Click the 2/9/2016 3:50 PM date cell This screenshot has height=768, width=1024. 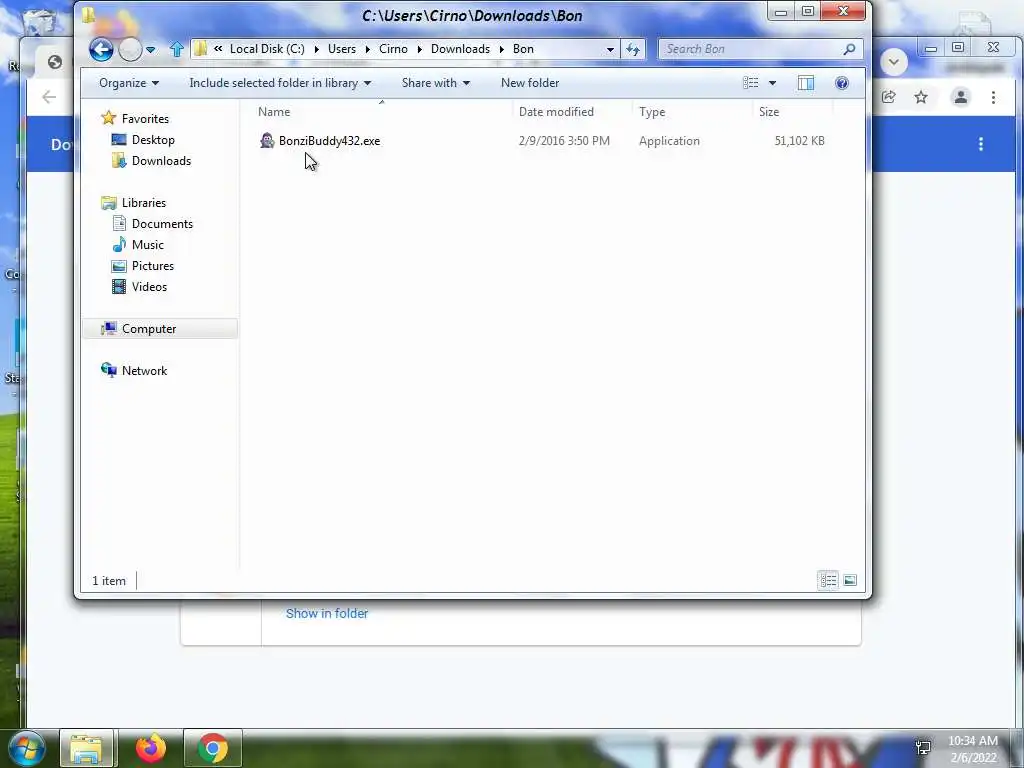coord(564,140)
